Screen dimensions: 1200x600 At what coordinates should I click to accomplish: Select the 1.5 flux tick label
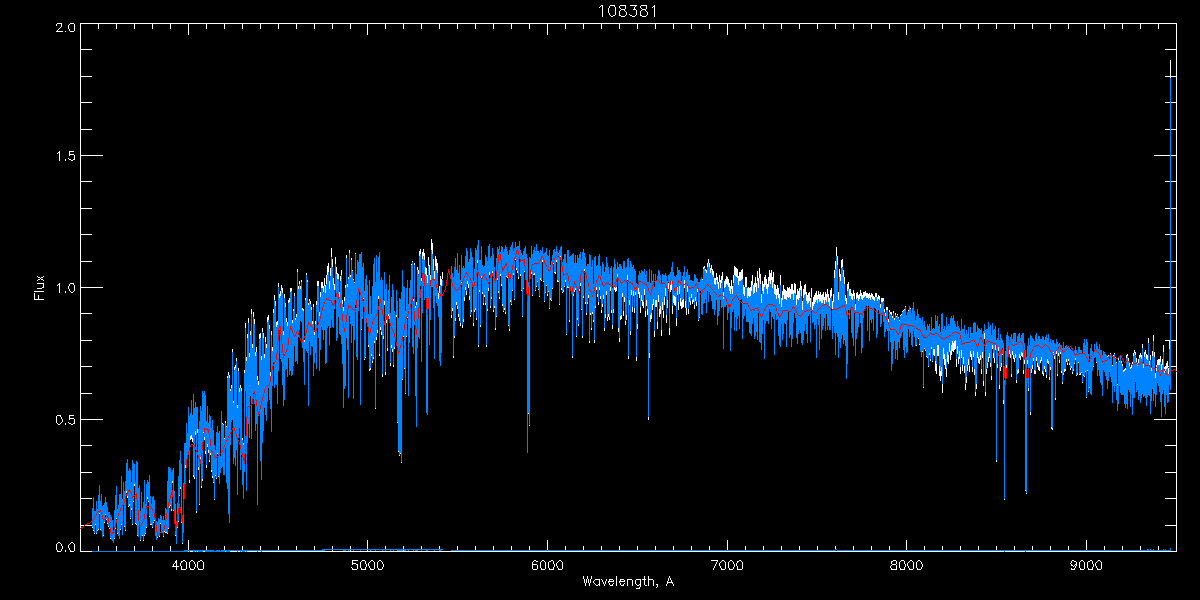65,157
